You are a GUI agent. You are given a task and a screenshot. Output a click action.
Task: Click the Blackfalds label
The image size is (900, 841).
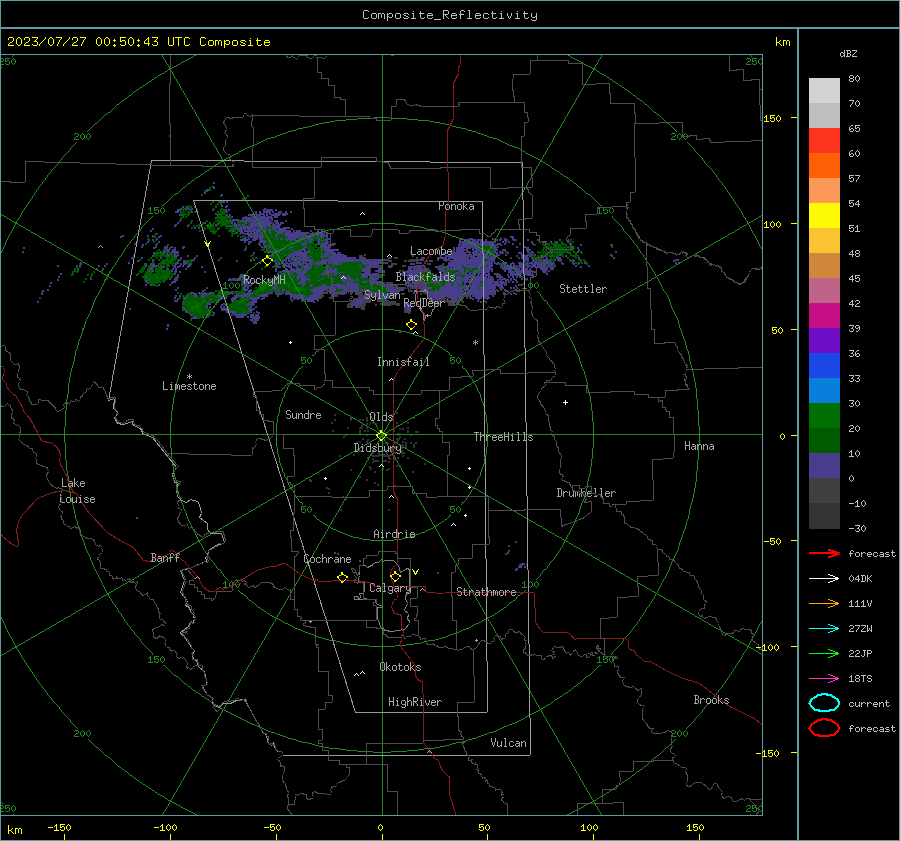[425, 277]
